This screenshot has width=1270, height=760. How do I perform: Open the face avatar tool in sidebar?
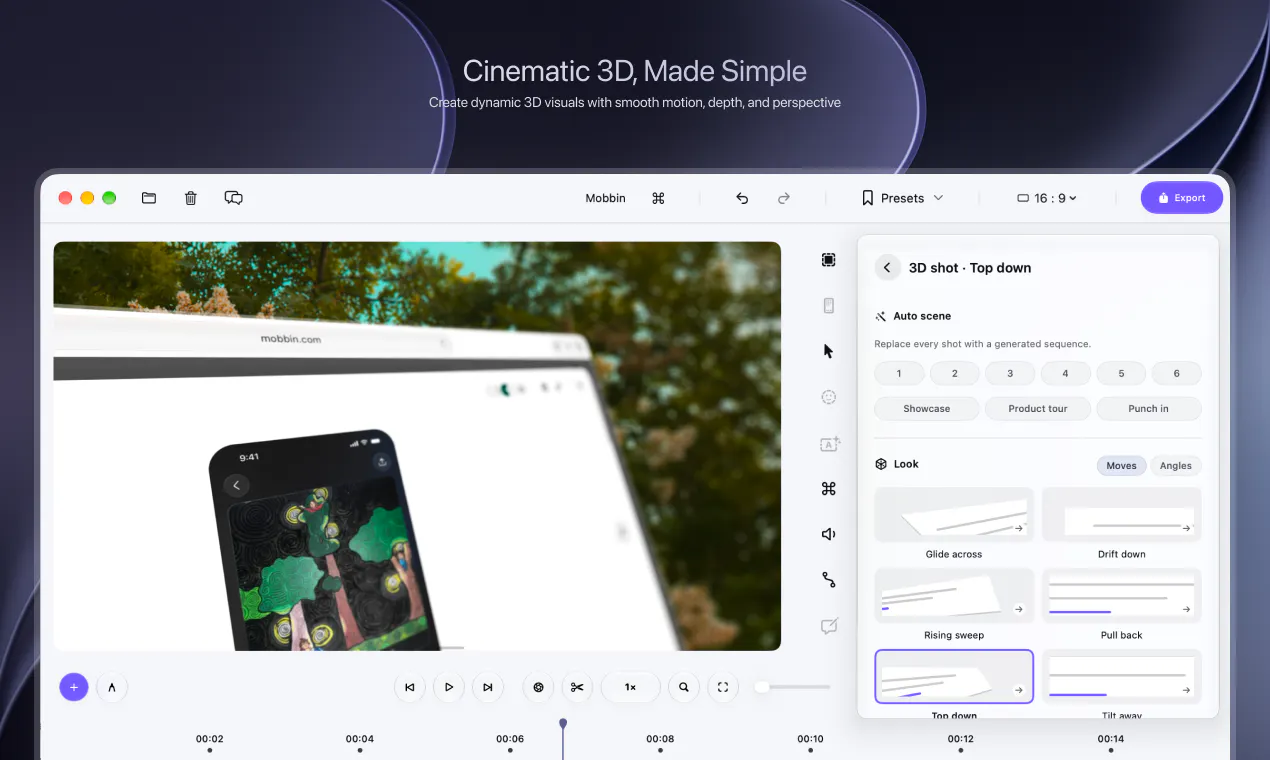point(829,397)
